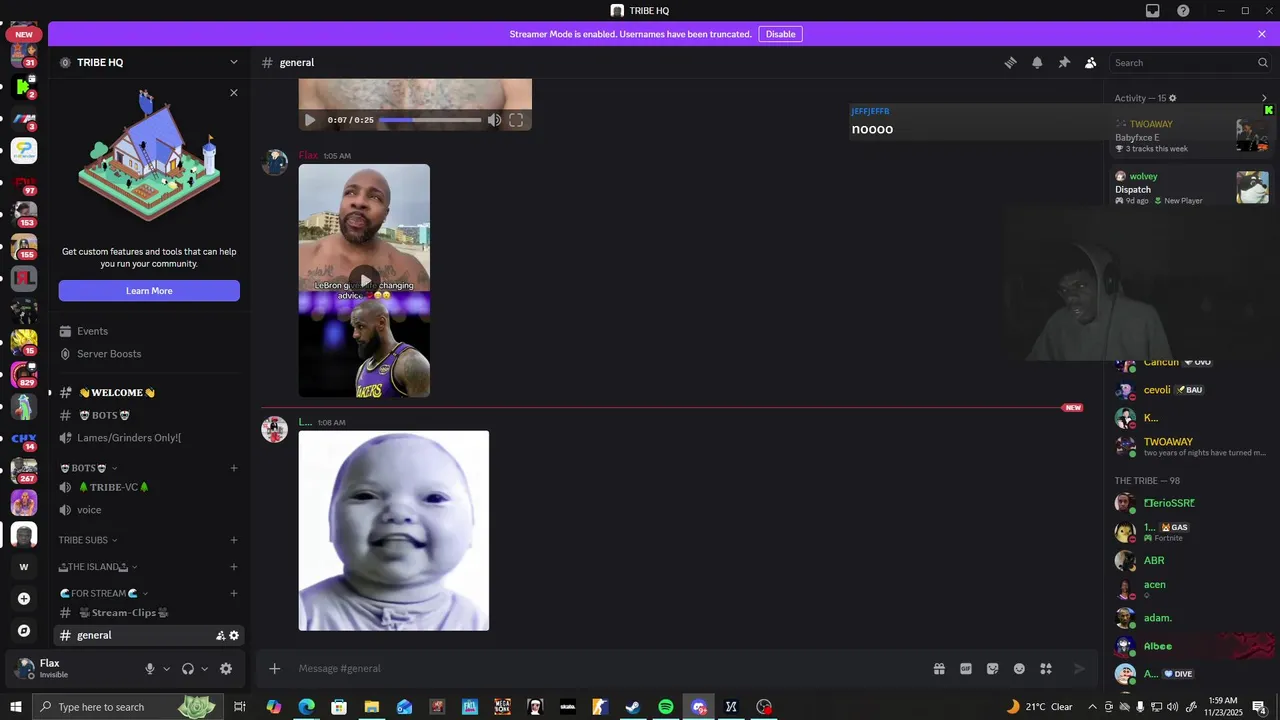The width and height of the screenshot is (1280, 720).
Task: Play the LeBron video from Flax
Action: point(364,280)
